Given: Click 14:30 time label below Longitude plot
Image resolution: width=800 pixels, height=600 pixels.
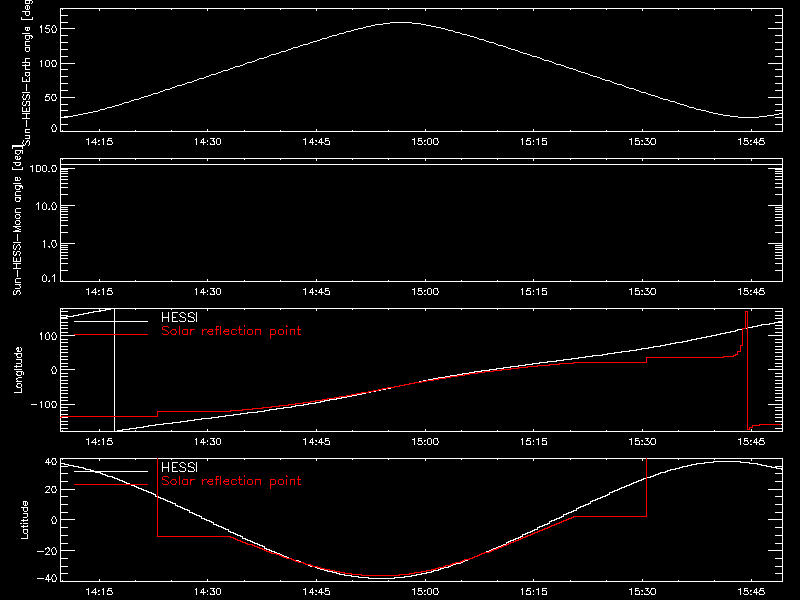Looking at the screenshot, I should [x=208, y=442].
